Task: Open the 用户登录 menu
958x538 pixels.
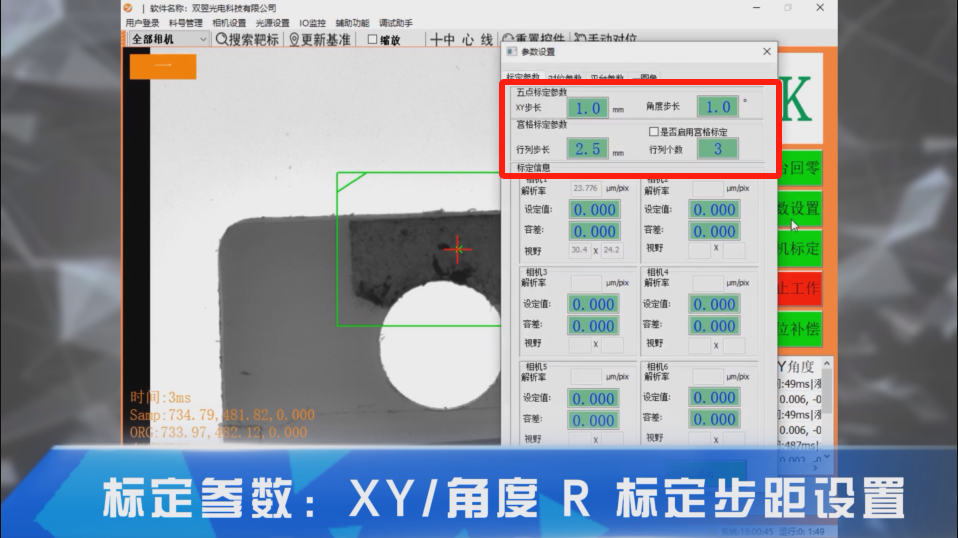Action: point(142,23)
